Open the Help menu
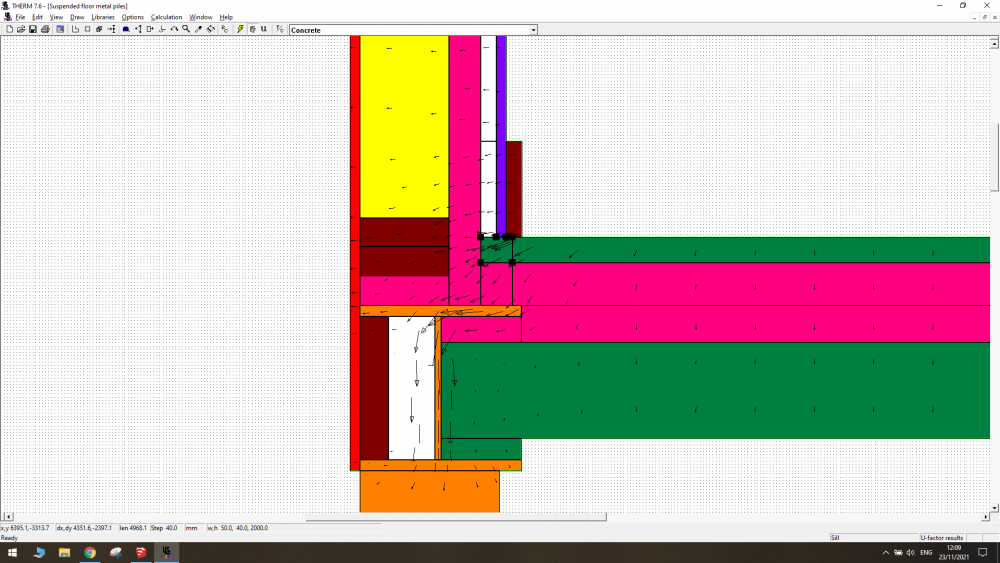Viewport: 1000px width, 563px height. pyautogui.click(x=226, y=17)
